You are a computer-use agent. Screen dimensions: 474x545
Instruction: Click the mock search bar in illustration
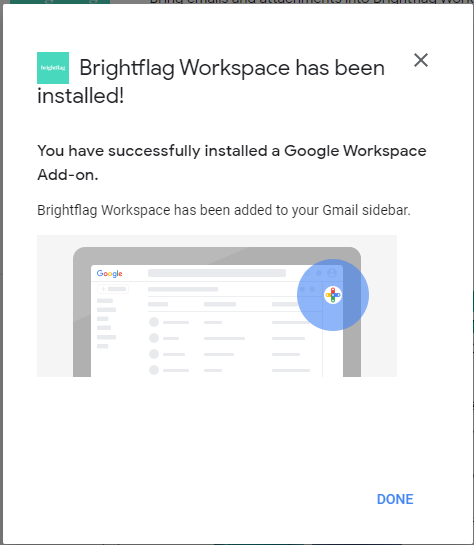(217, 273)
